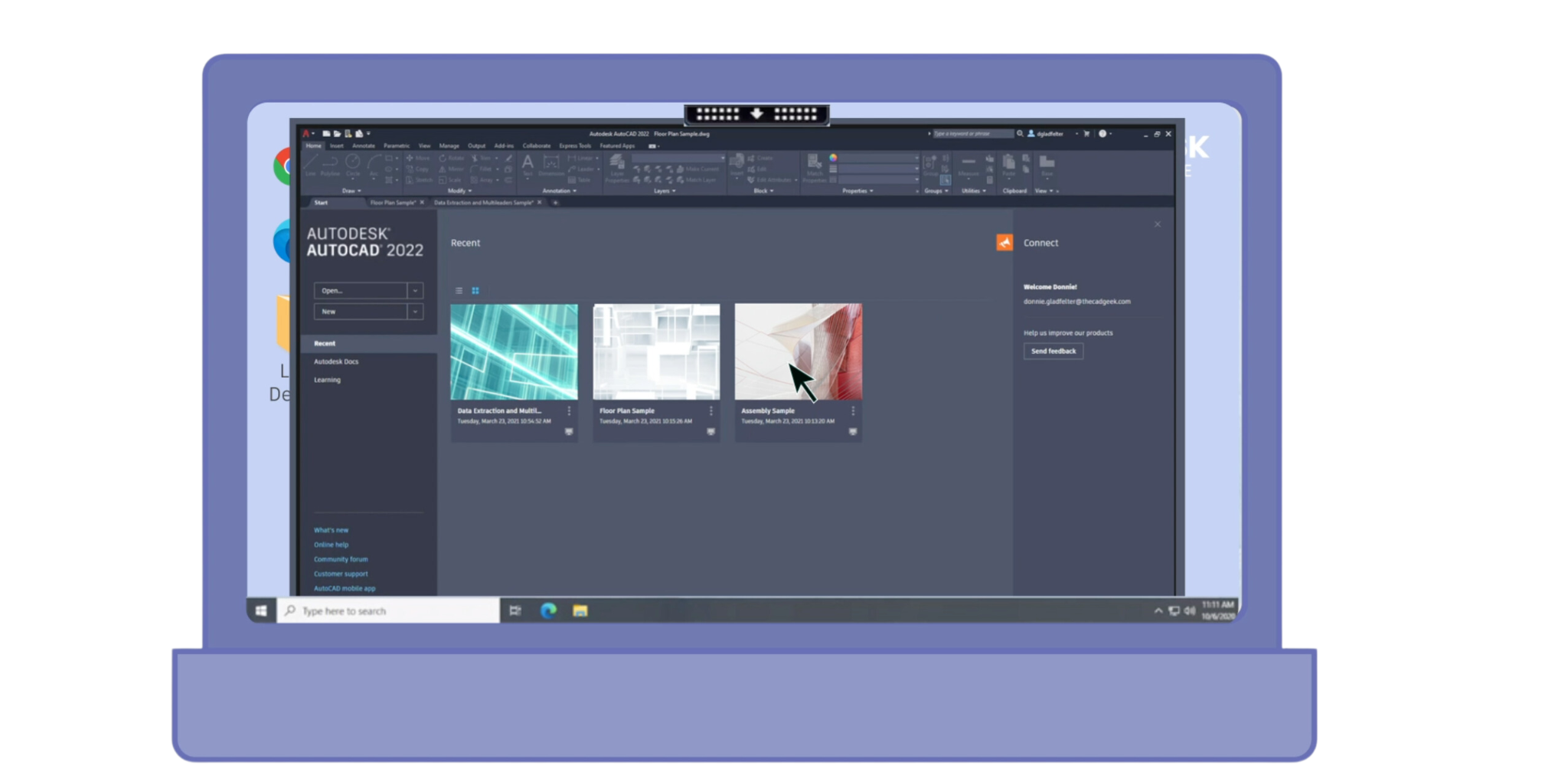Click the New drawing button

(361, 312)
